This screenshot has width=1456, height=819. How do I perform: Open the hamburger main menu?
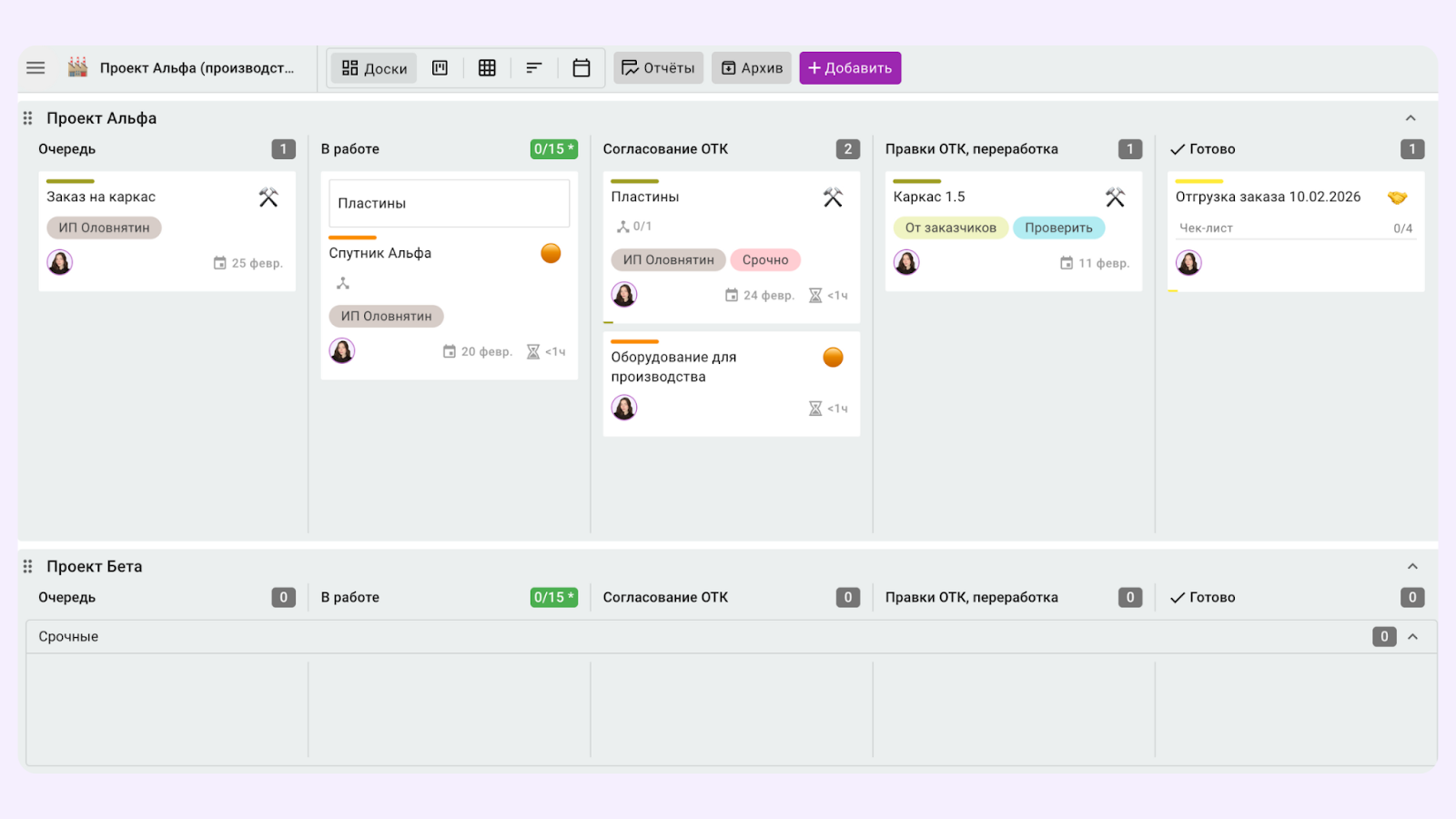(35, 68)
